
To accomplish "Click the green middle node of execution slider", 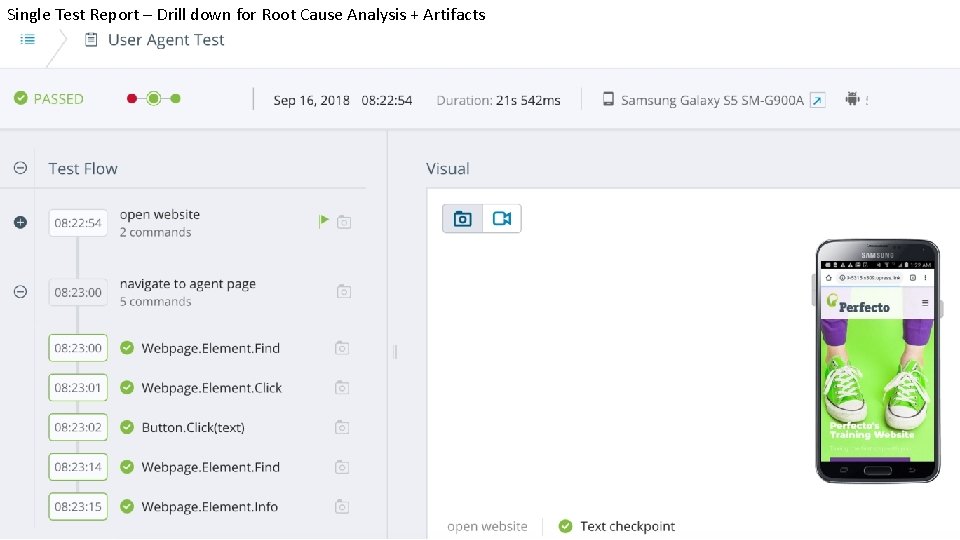I will pyautogui.click(x=153, y=98).
